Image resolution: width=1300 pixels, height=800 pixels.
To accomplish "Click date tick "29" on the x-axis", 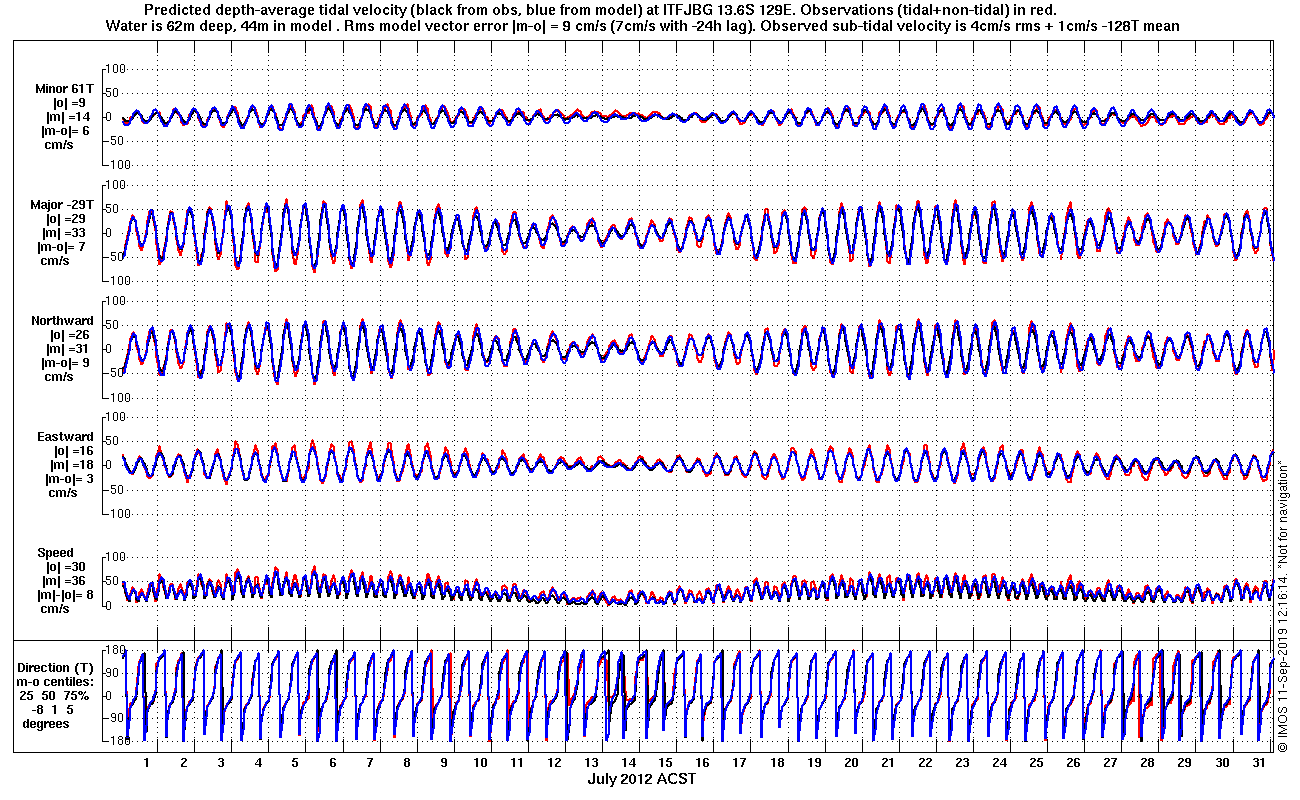I will pyautogui.click(x=1185, y=763).
